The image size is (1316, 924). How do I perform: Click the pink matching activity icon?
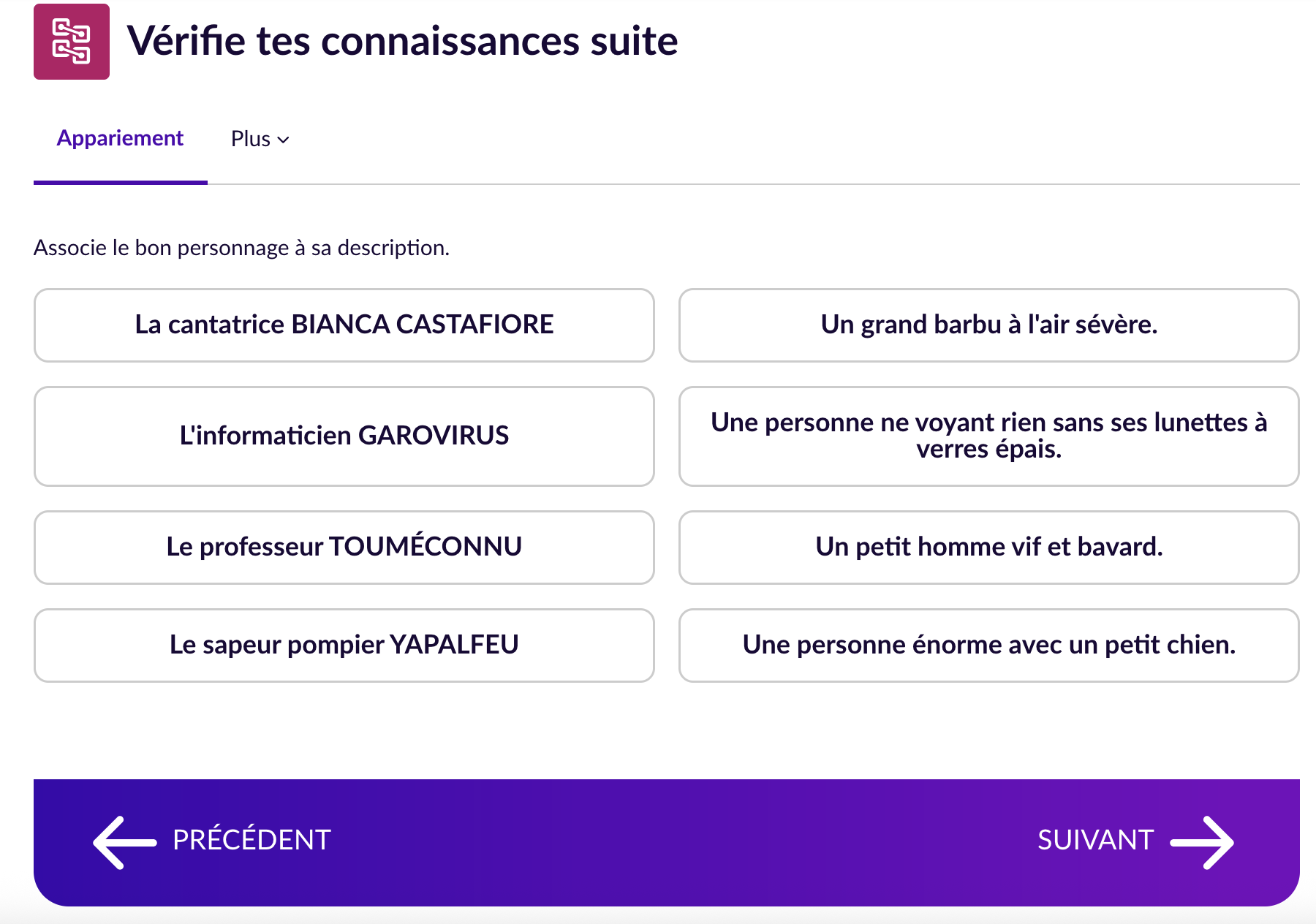(x=72, y=42)
